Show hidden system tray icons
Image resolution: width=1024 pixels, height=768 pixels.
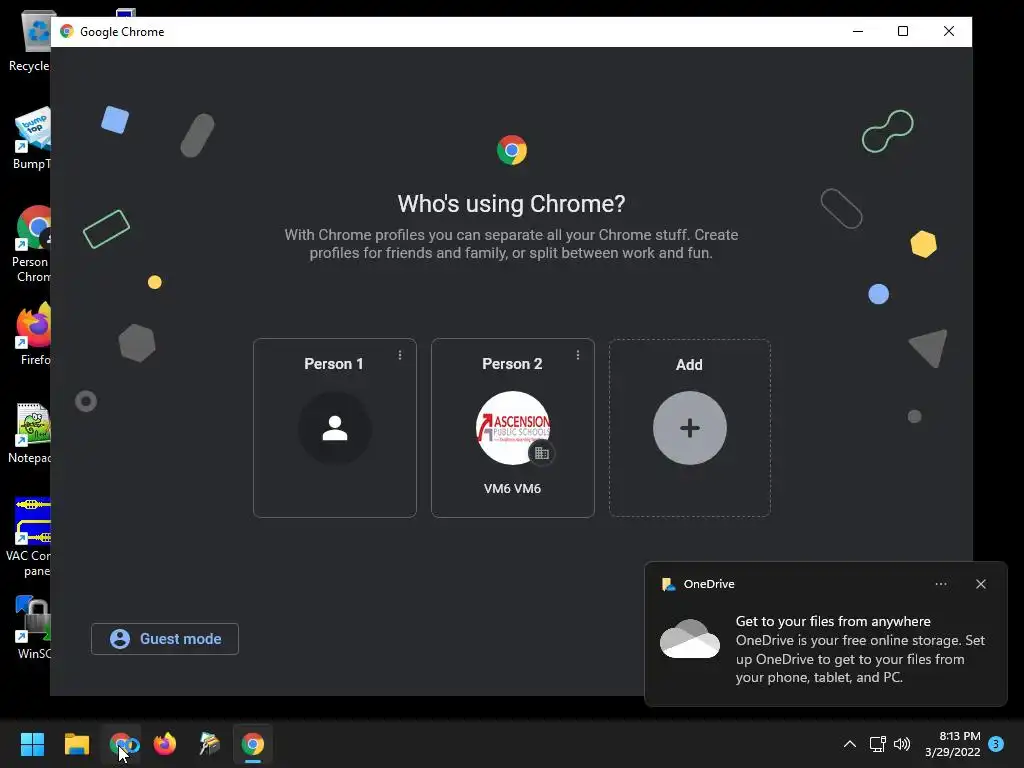850,744
